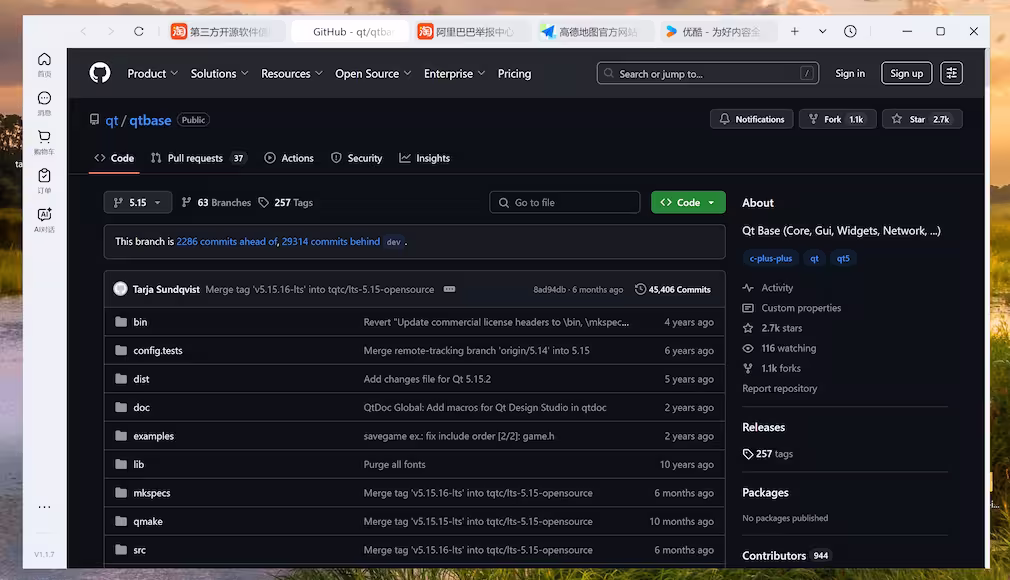Open the sidebar more options dots
The width and height of the screenshot is (1010, 580).
tap(44, 507)
